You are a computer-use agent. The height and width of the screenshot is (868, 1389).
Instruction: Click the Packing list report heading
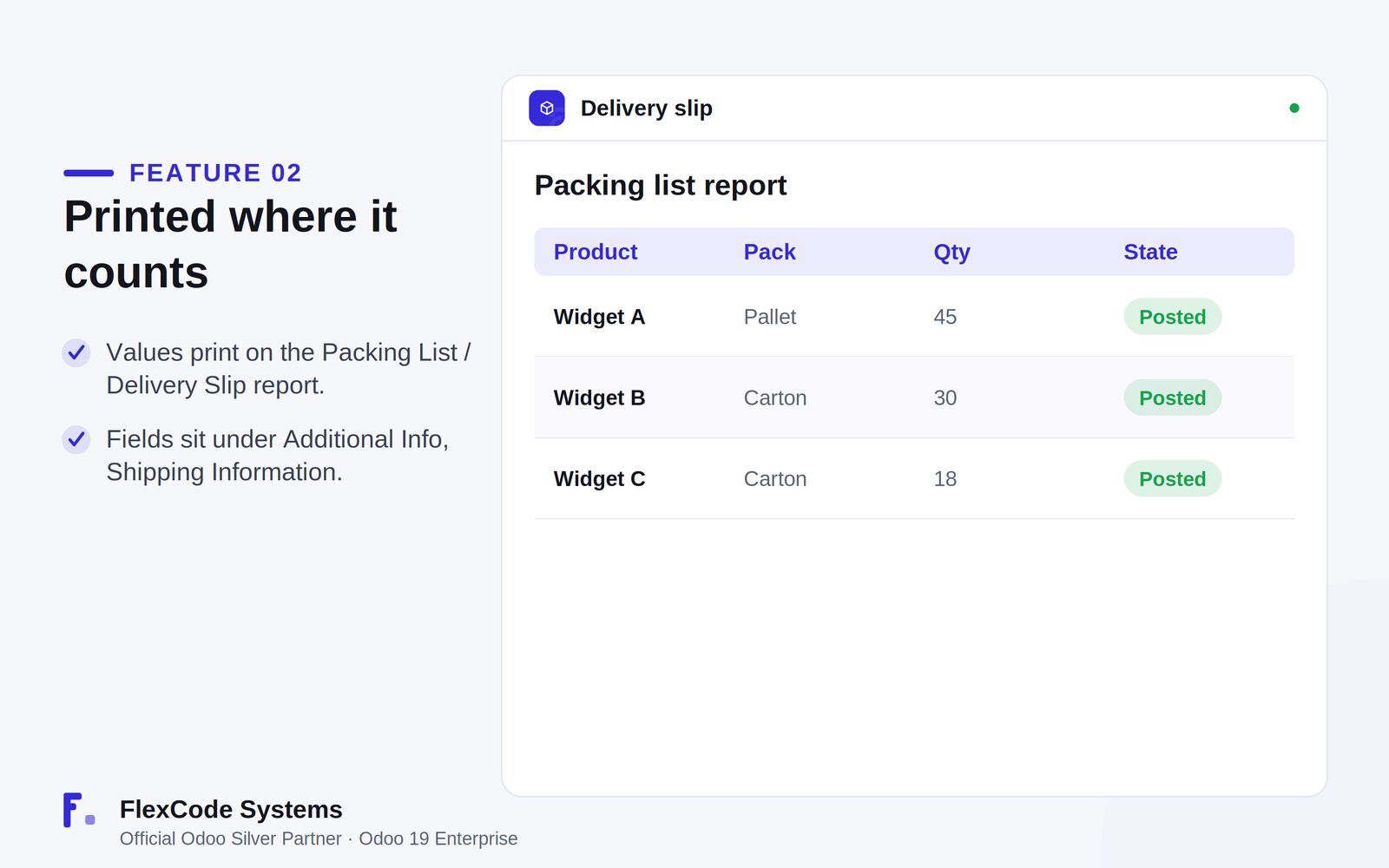[661, 185]
